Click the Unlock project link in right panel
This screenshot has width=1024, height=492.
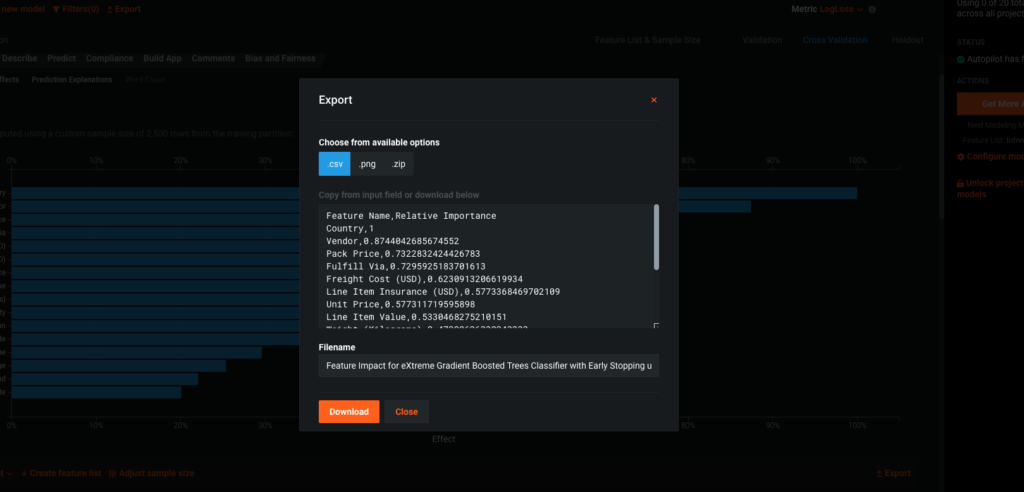(990, 189)
